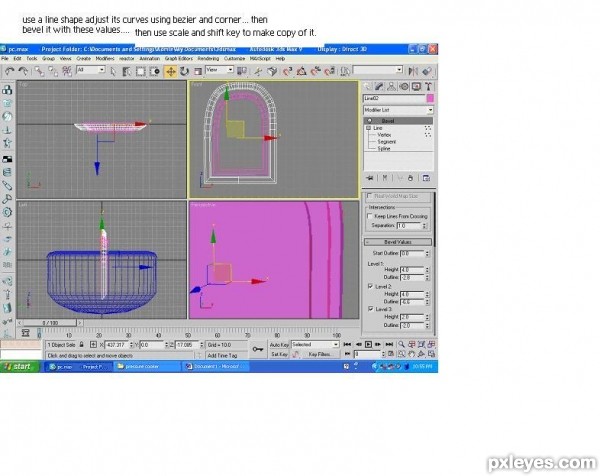This screenshot has height=476, width=600.
Task: Switch to Document1 Microsoft taskbar window
Action: [x=215, y=367]
